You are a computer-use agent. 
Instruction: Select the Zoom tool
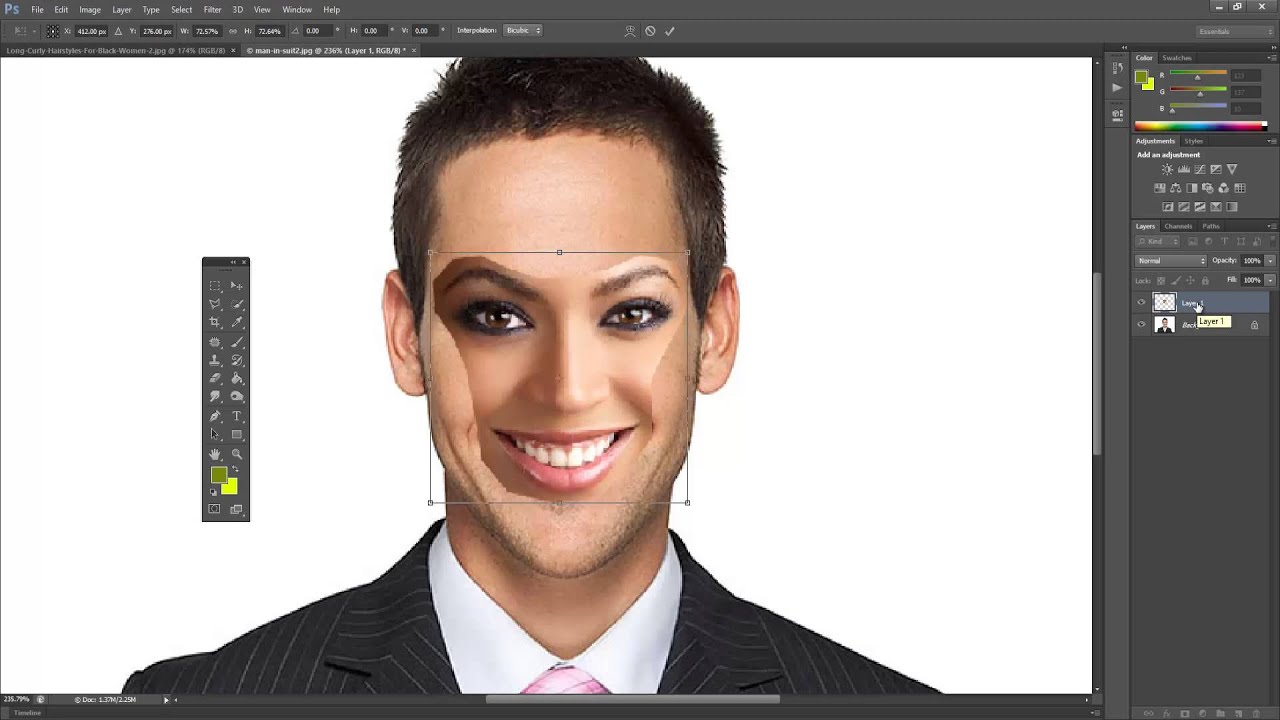click(237, 454)
